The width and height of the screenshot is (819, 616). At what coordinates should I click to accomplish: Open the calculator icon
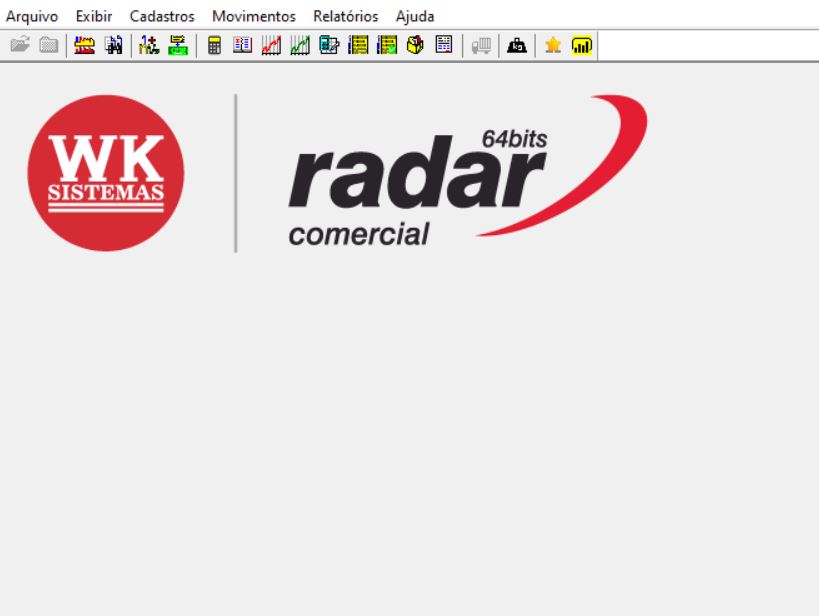click(x=214, y=45)
